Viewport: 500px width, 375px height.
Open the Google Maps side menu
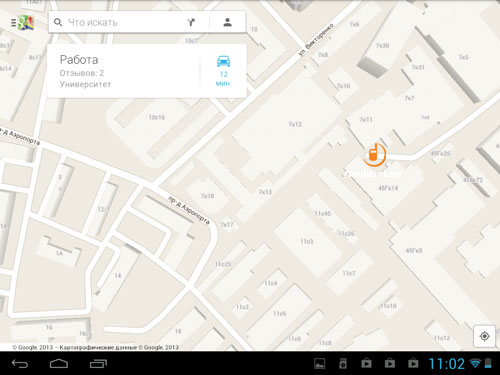pos(22,22)
